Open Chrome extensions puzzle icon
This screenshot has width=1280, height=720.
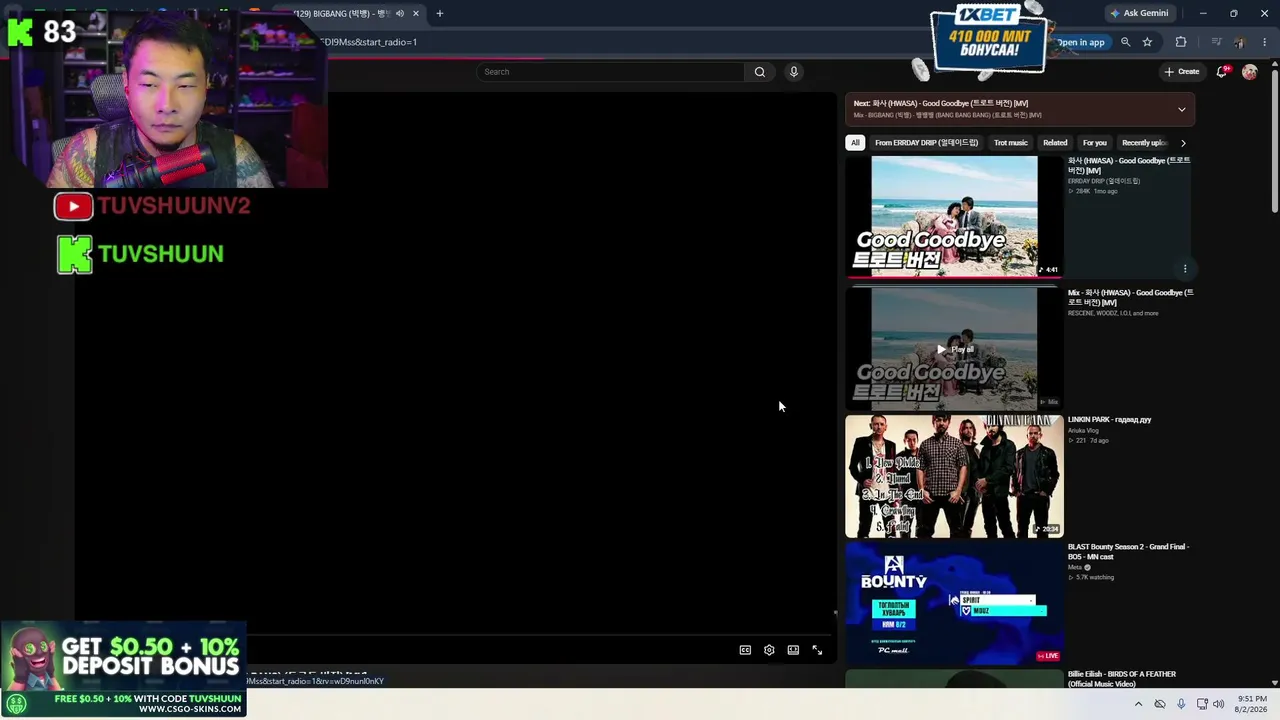(1181, 42)
